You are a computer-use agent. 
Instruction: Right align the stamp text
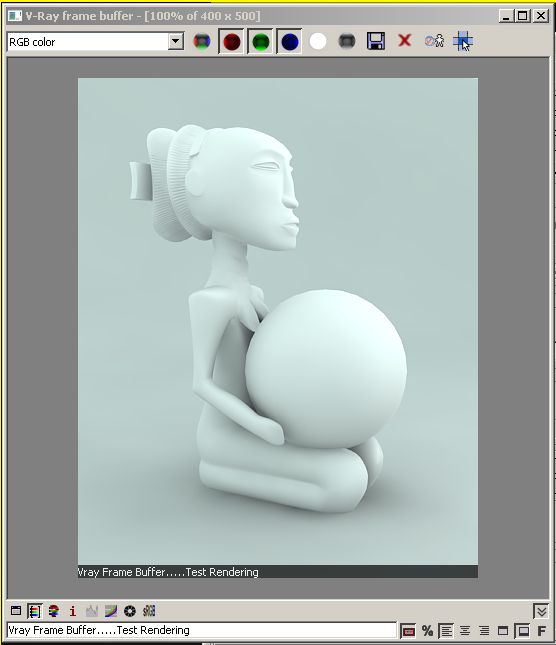click(x=484, y=630)
